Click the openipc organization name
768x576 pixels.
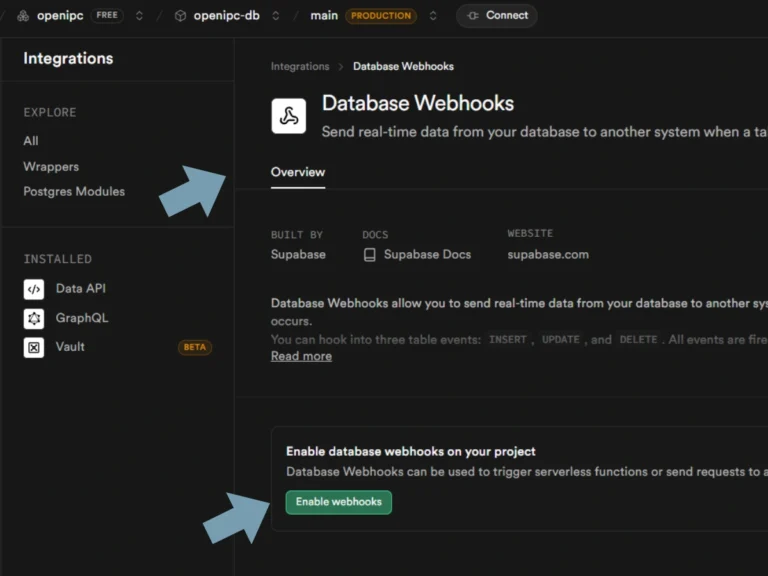60,16
